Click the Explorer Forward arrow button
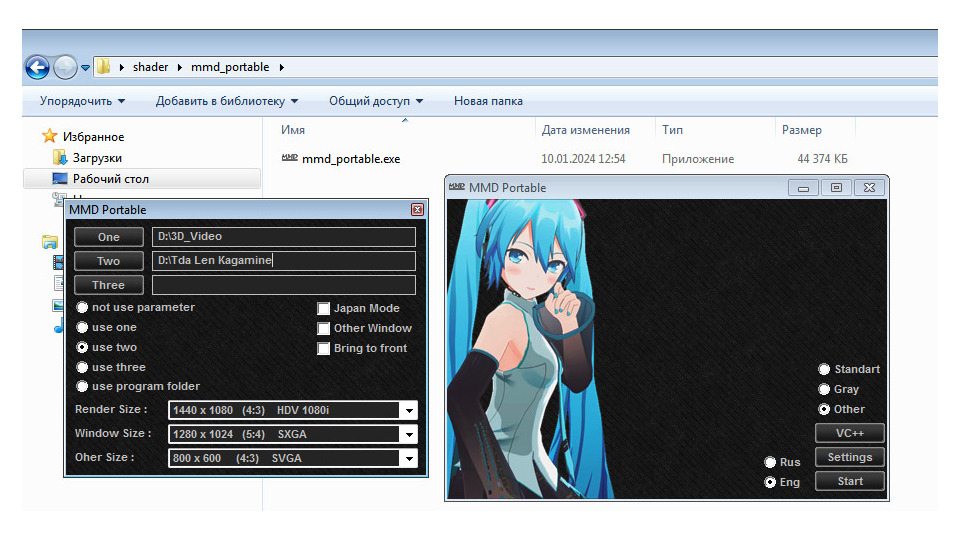The width and height of the screenshot is (960, 540). tap(65, 67)
